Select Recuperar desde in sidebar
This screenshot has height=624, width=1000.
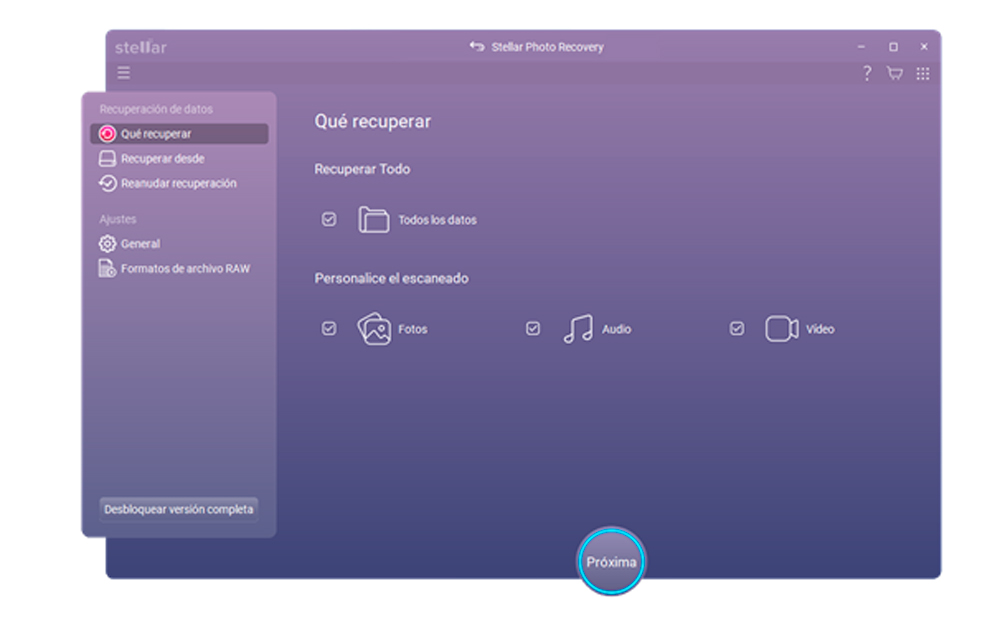tap(163, 159)
